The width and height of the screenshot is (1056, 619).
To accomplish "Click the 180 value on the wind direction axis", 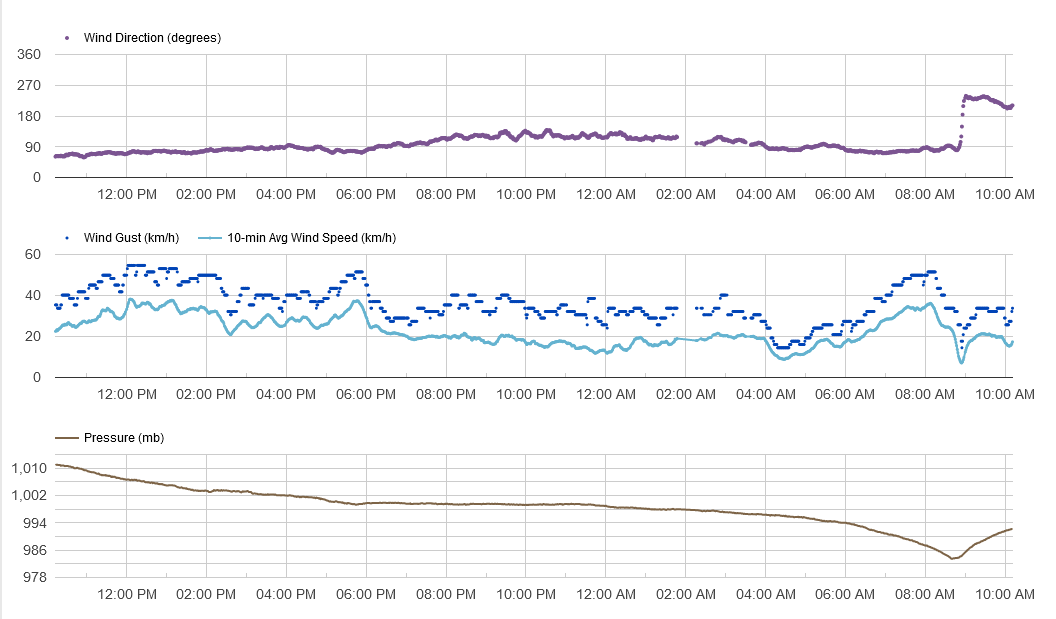I will [29, 117].
